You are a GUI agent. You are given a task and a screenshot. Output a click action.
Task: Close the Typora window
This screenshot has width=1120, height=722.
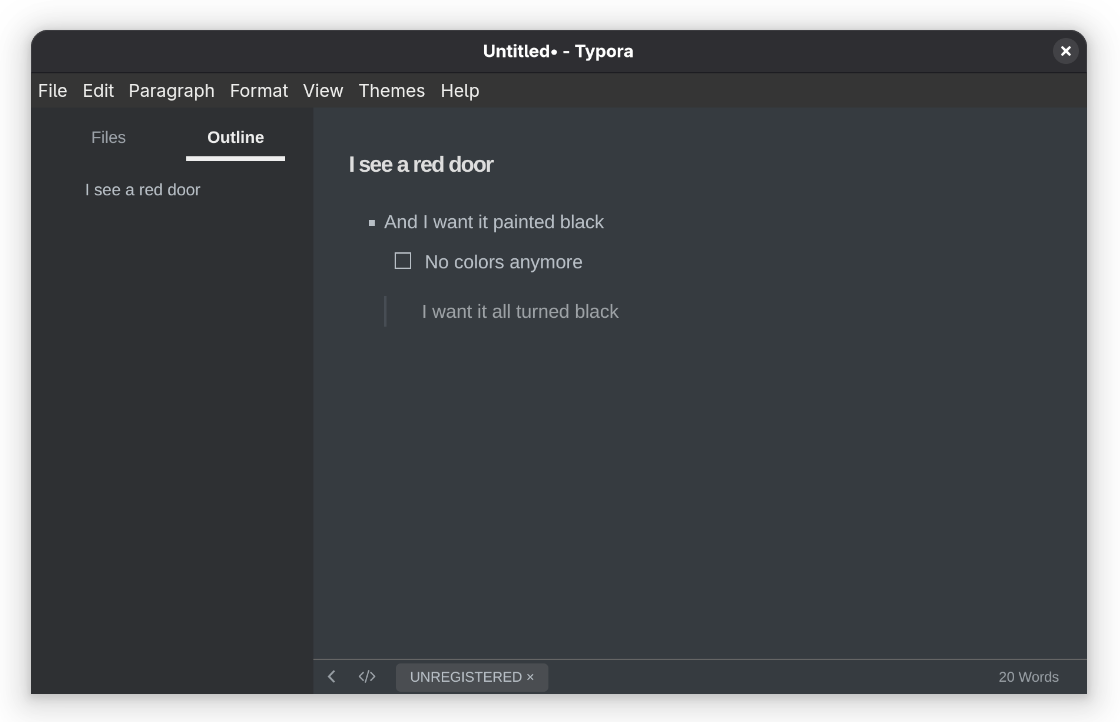(1065, 51)
